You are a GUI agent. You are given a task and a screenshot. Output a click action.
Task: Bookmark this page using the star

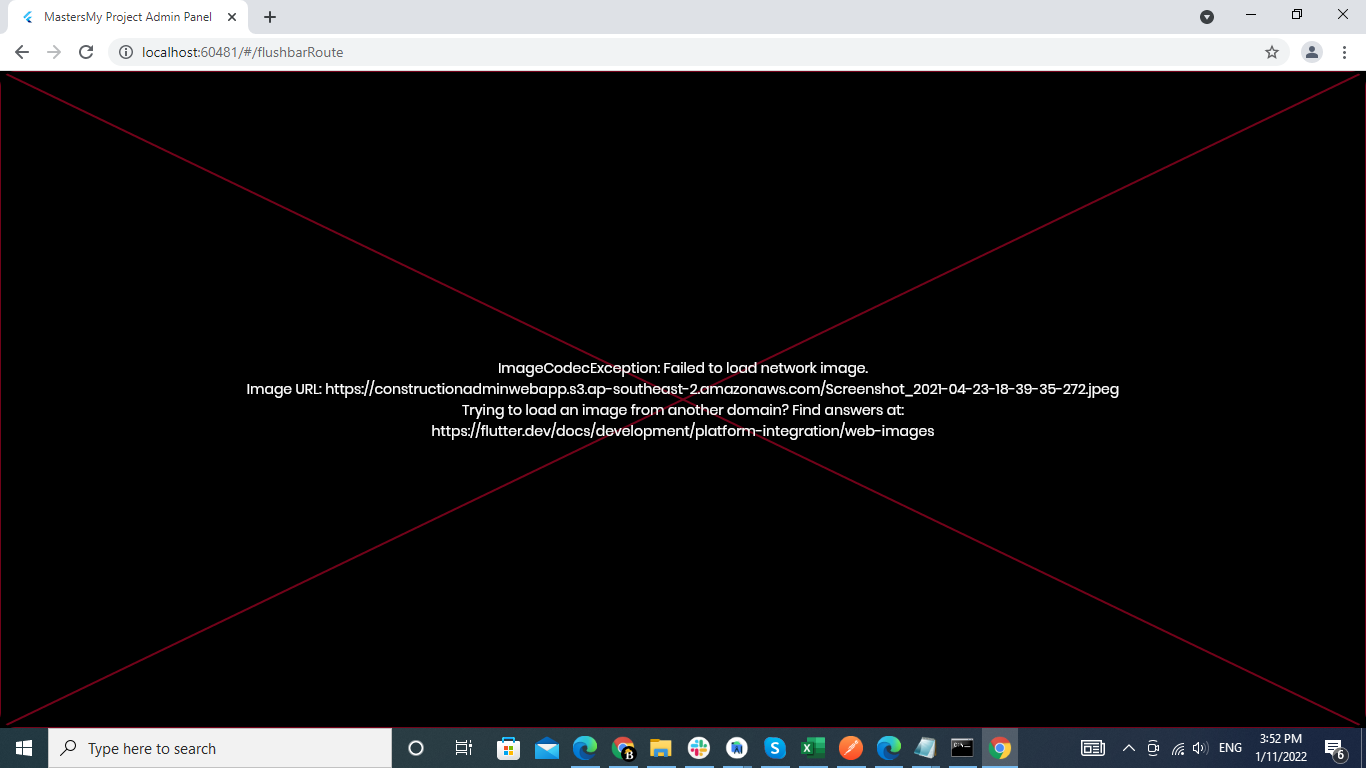1271,51
